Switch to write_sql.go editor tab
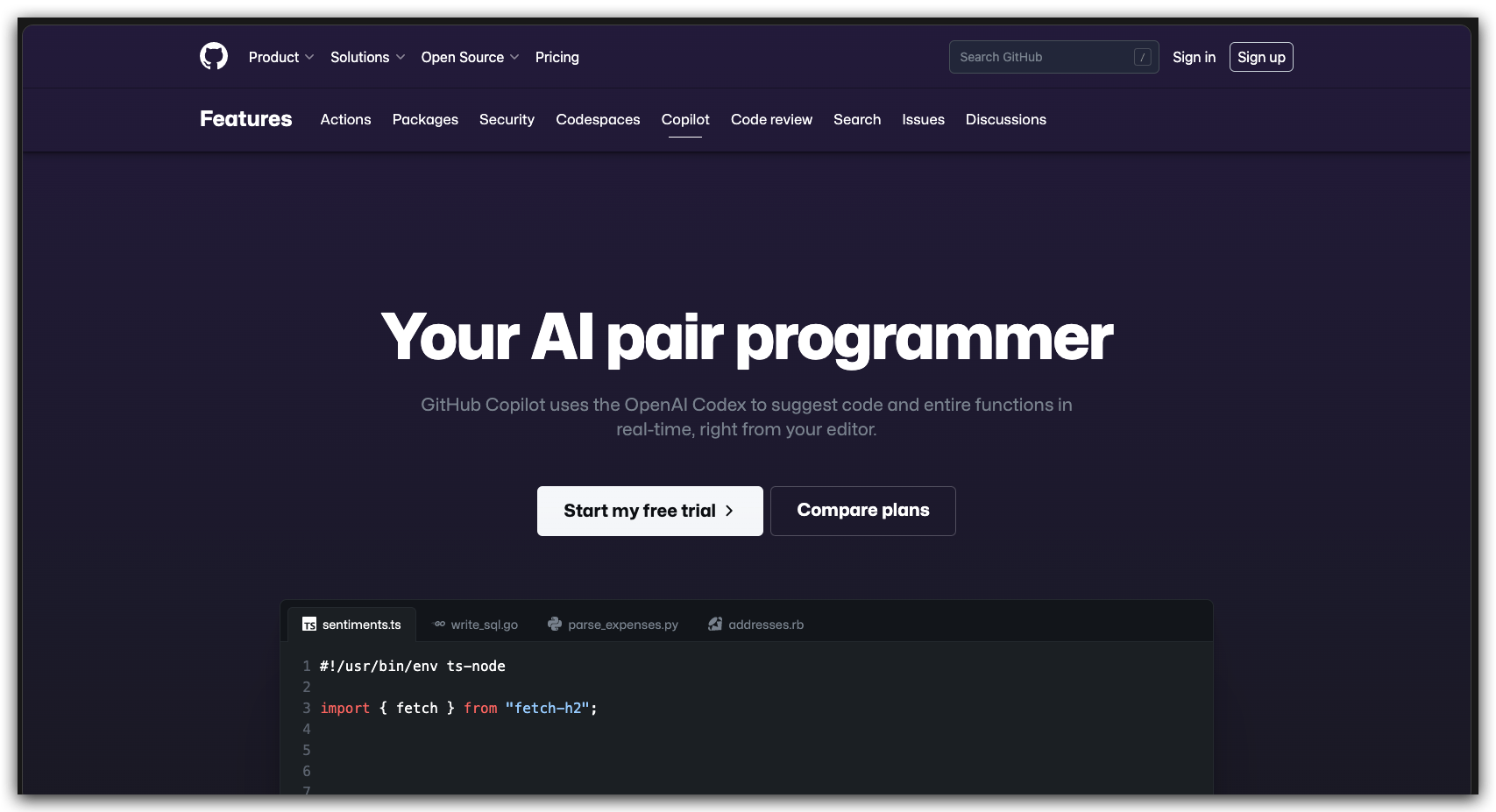Image resolution: width=1496 pixels, height=812 pixels. click(x=476, y=625)
